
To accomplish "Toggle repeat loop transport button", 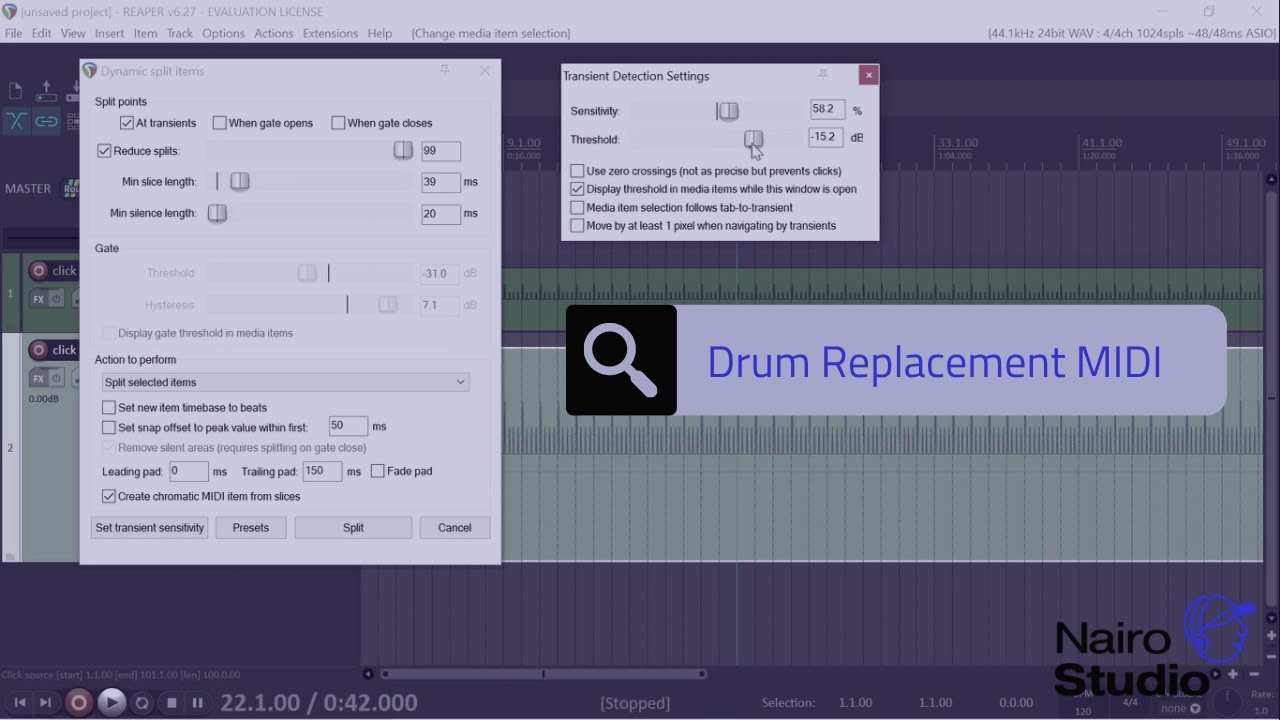I will click(x=142, y=703).
